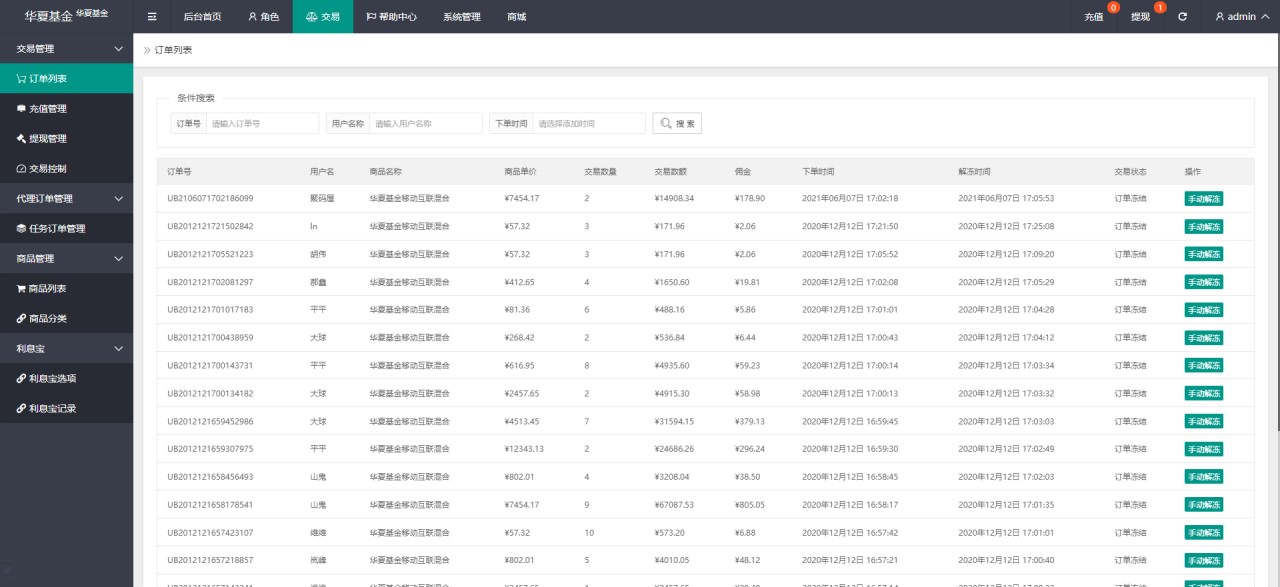Focus the 用户名称 search input
Screen dimensions: 1280x587
(x=426, y=123)
